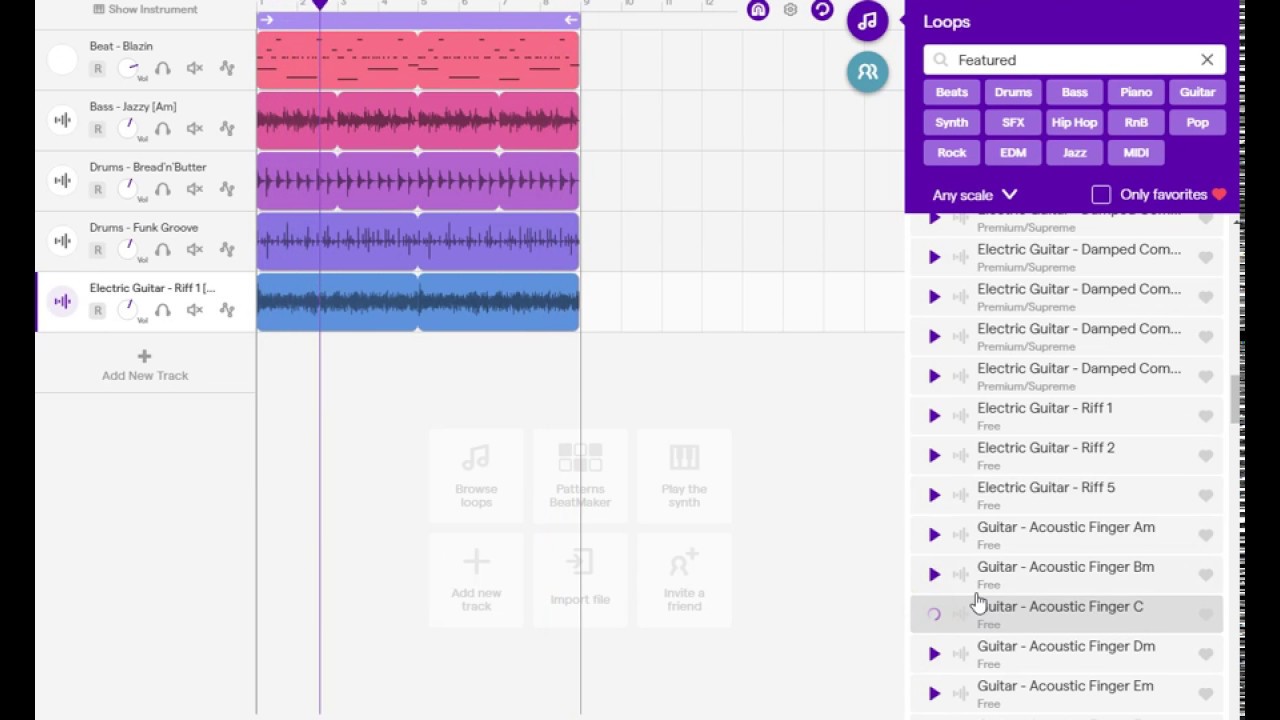Screen dimensions: 1280x720
Task: Arm recording on Bass - Jazzy track R button
Action: click(97, 129)
